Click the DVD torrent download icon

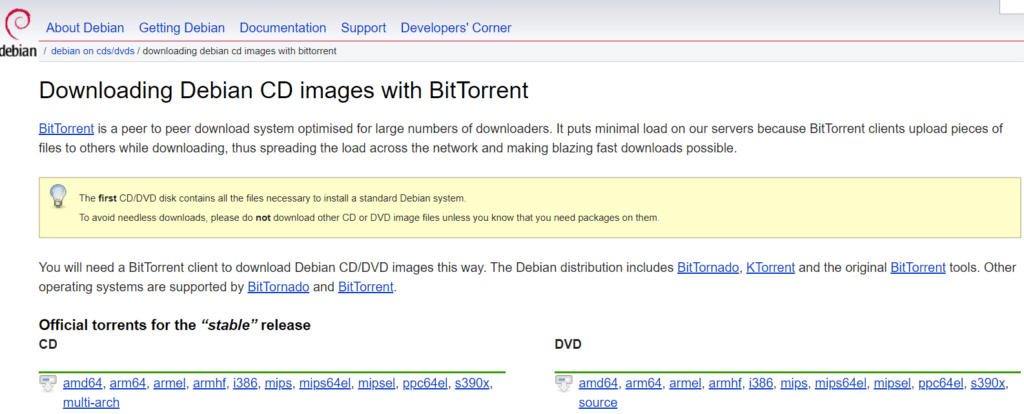563,384
